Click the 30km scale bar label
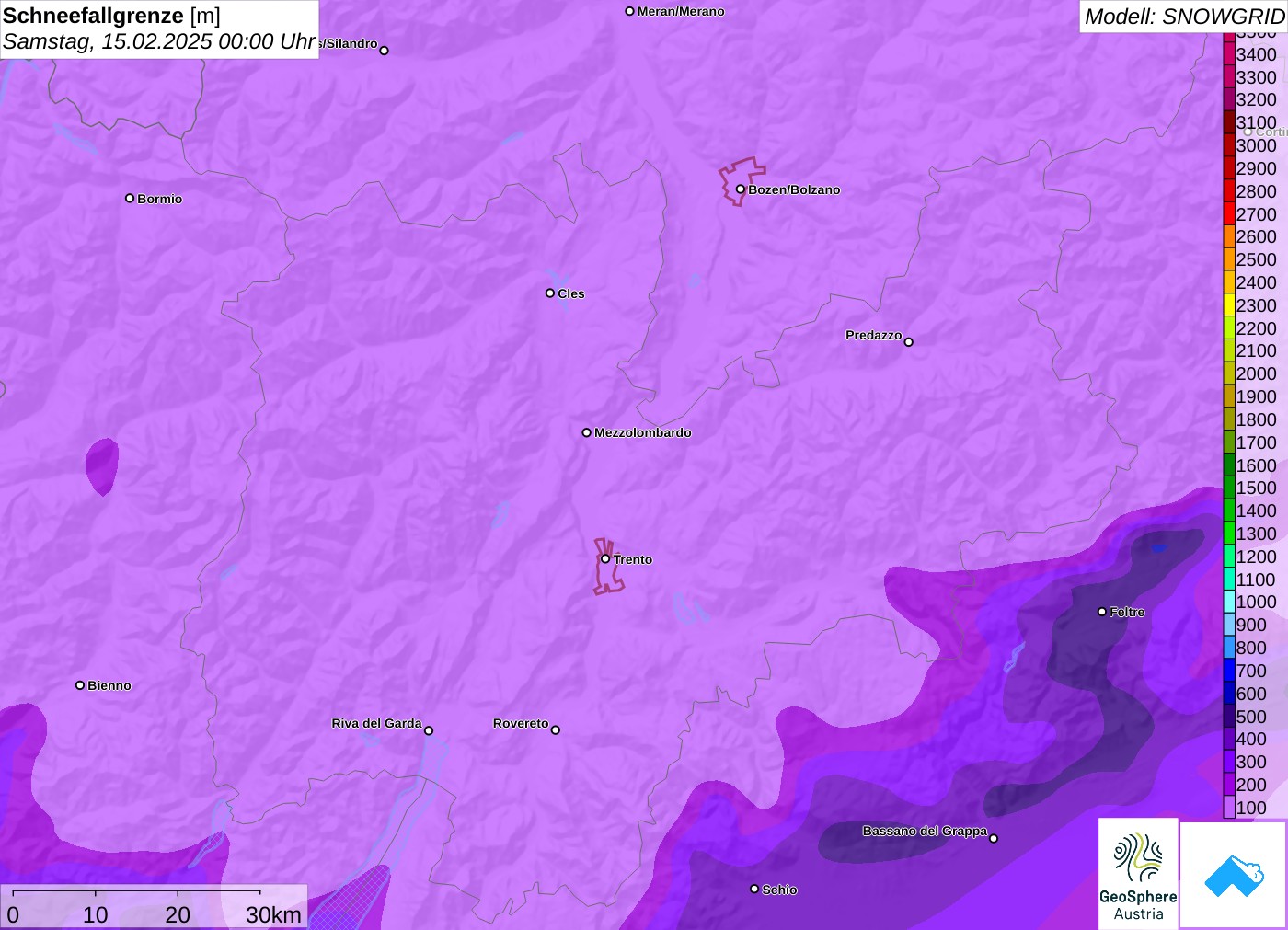Screen dimensions: 1288x930 273,914
